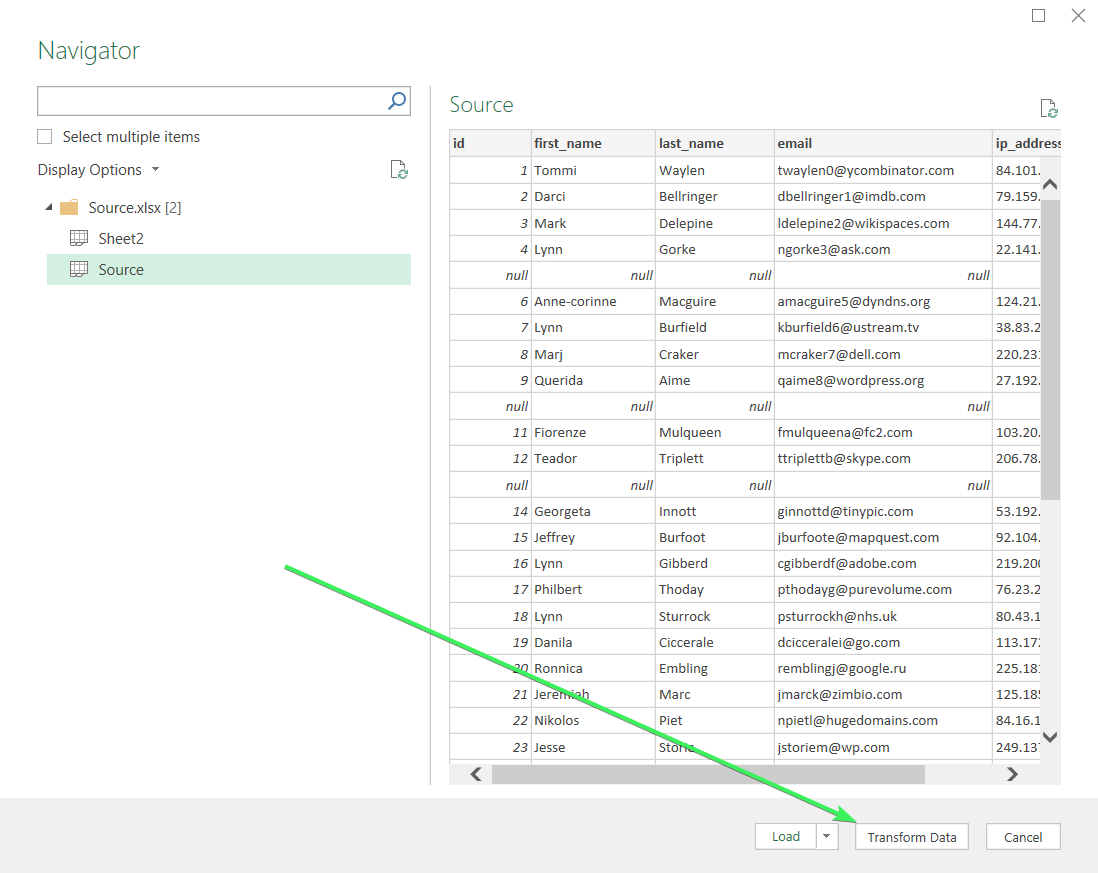This screenshot has width=1098, height=873.
Task: Click the down arrow on vertical scrollbar
Action: click(x=1050, y=737)
